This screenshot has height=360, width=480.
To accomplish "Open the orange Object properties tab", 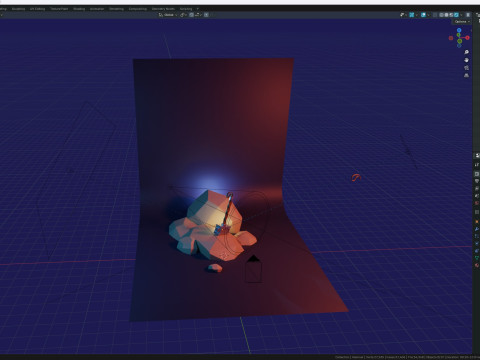I will pyautogui.click(x=477, y=222).
